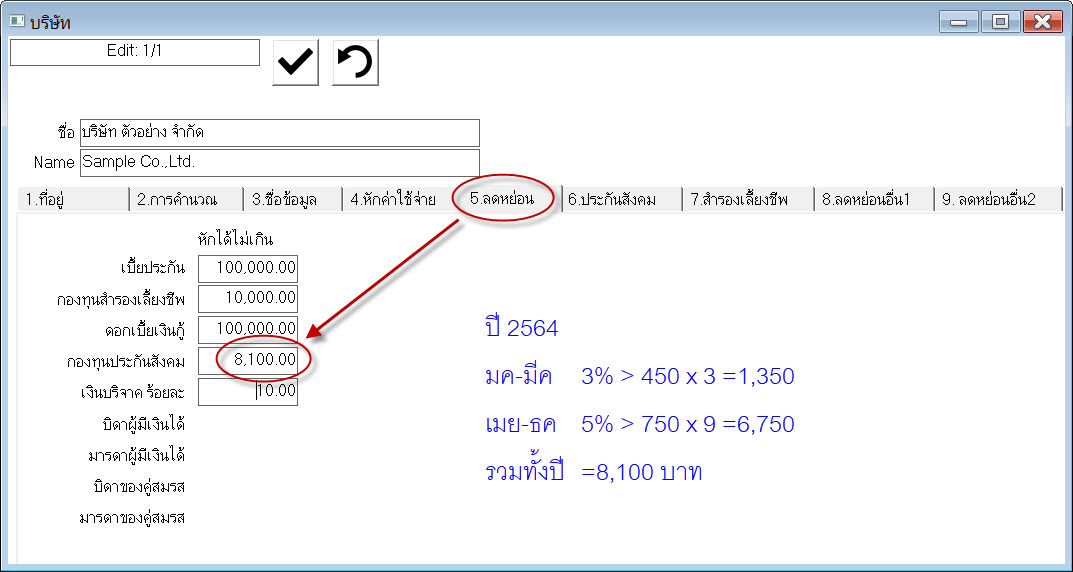Click the Edit: 1/1 record indicator
The height and width of the screenshot is (572, 1073).
point(135,52)
